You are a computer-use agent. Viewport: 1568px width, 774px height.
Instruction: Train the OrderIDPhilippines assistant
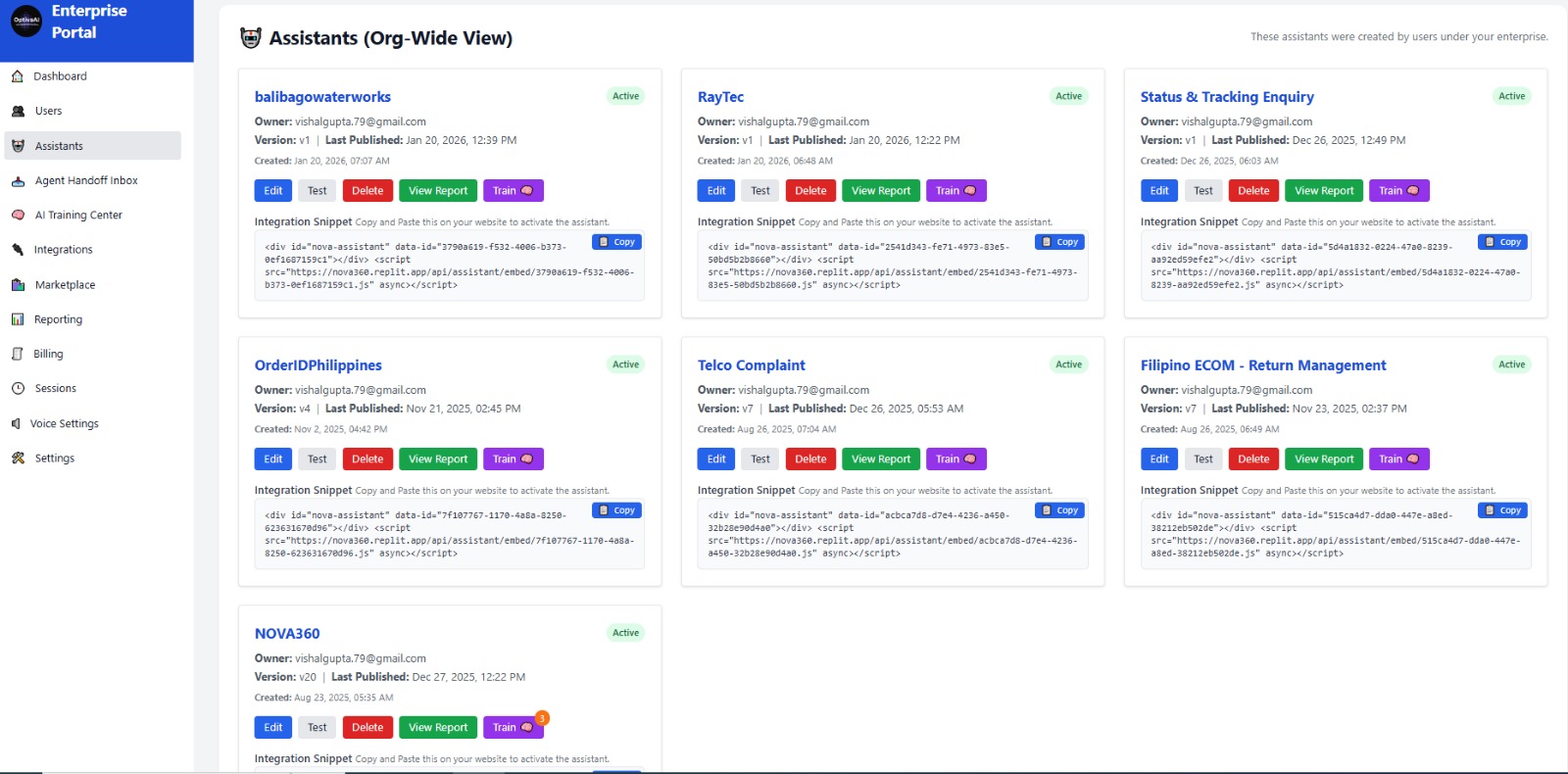point(513,460)
